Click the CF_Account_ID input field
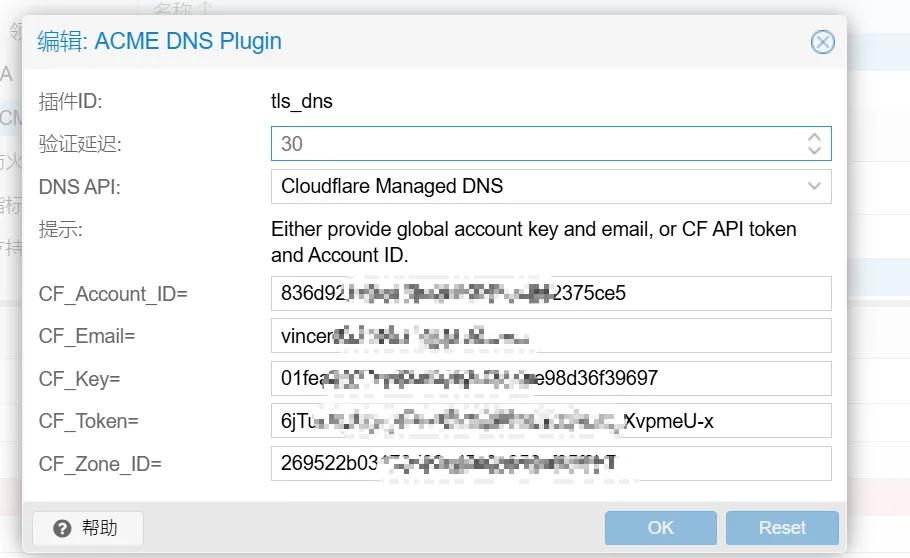 pos(550,294)
